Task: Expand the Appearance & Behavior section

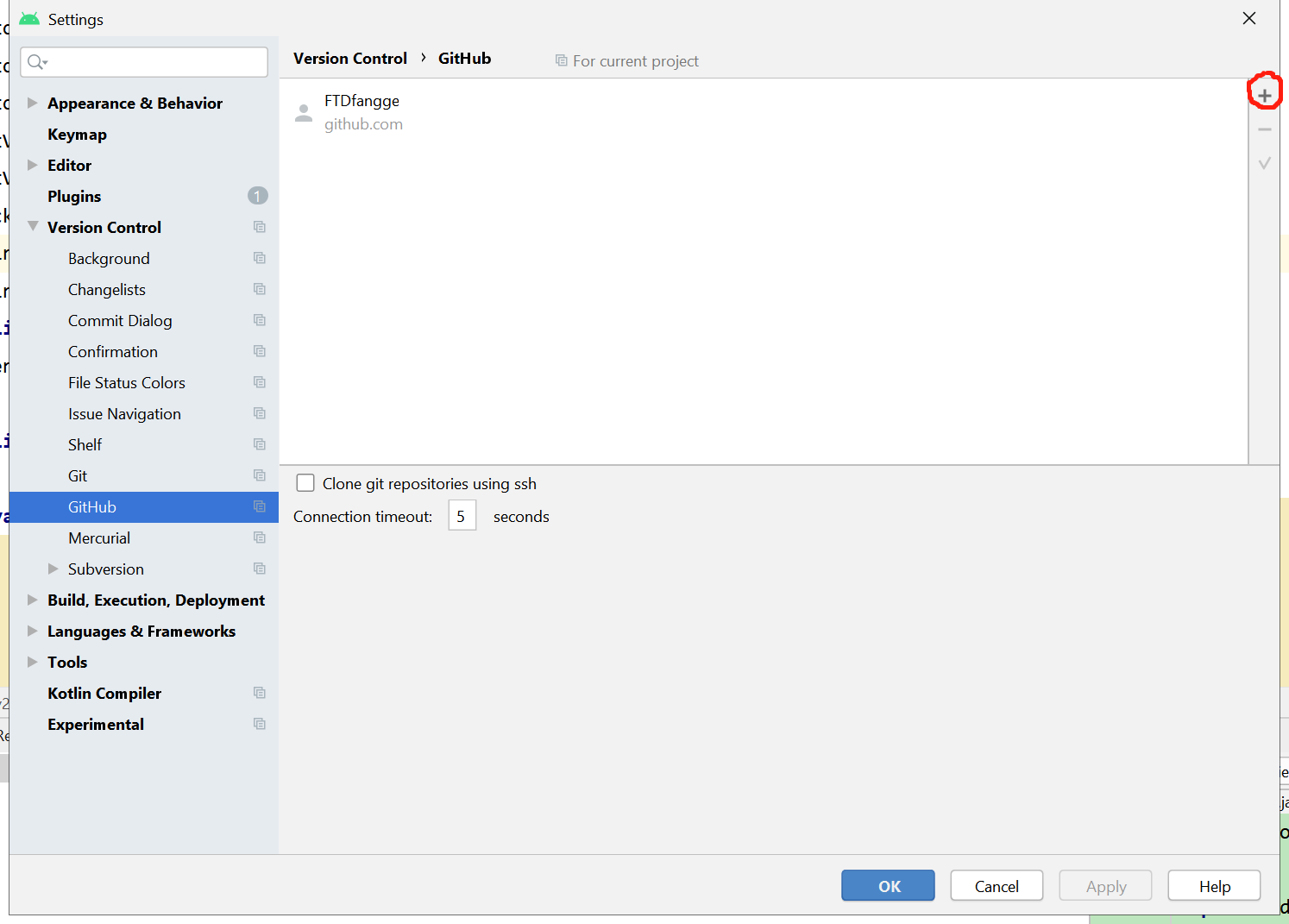Action: [x=33, y=103]
